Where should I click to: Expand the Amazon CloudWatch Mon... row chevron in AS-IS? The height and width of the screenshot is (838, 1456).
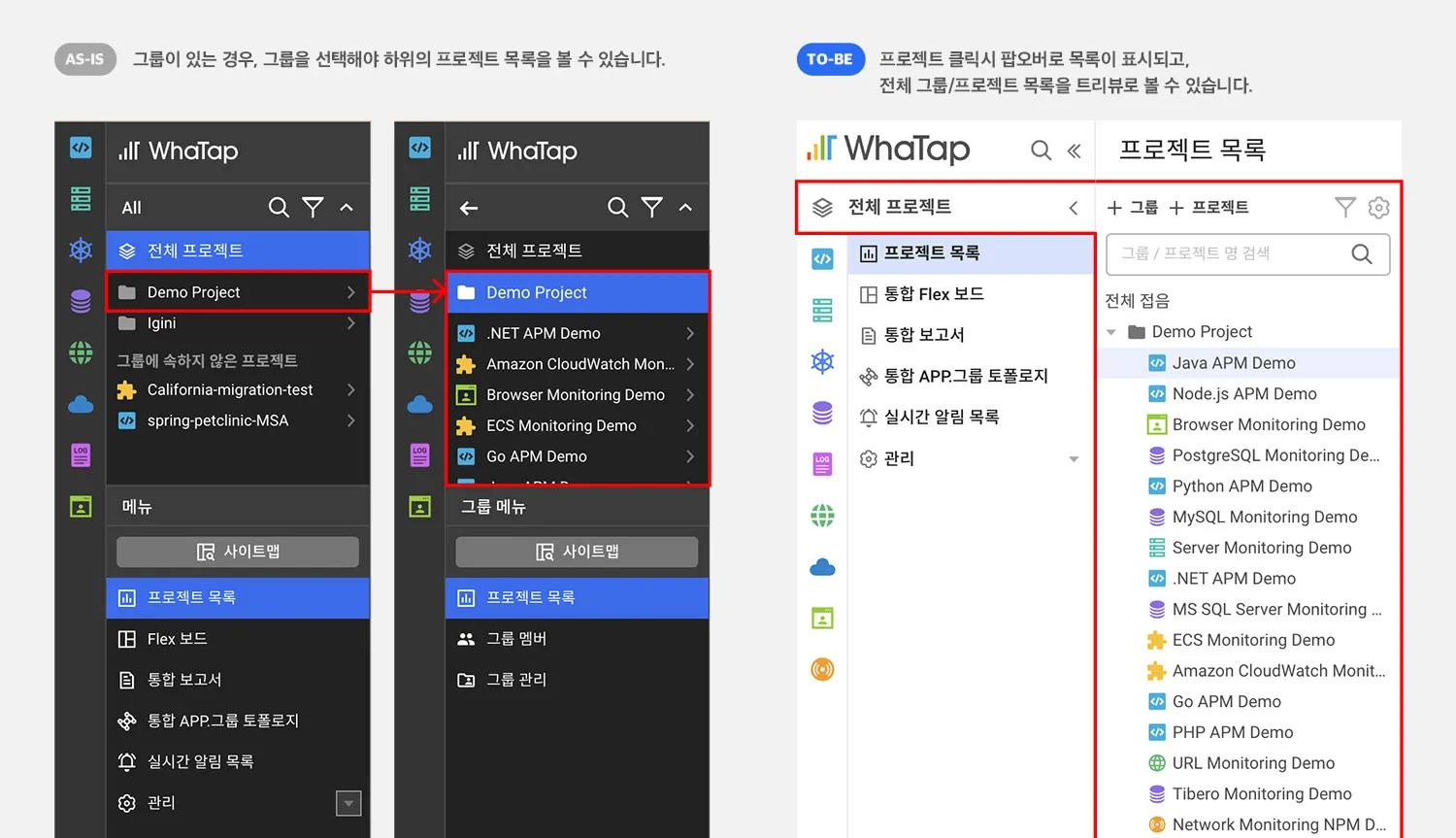690,364
